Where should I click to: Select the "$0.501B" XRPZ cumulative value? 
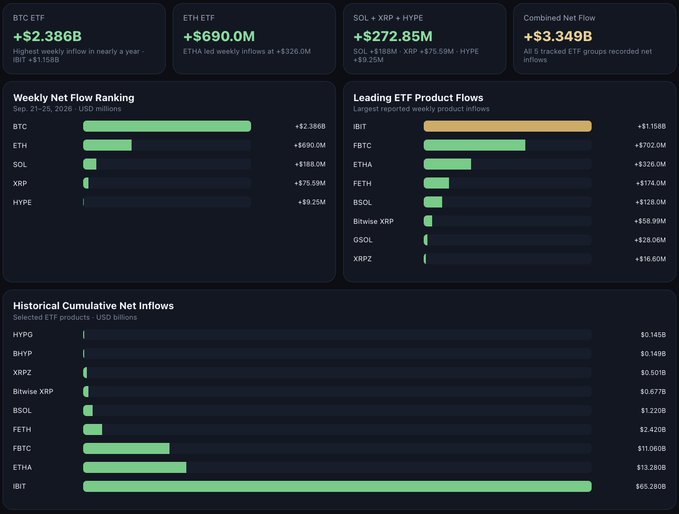point(653,373)
